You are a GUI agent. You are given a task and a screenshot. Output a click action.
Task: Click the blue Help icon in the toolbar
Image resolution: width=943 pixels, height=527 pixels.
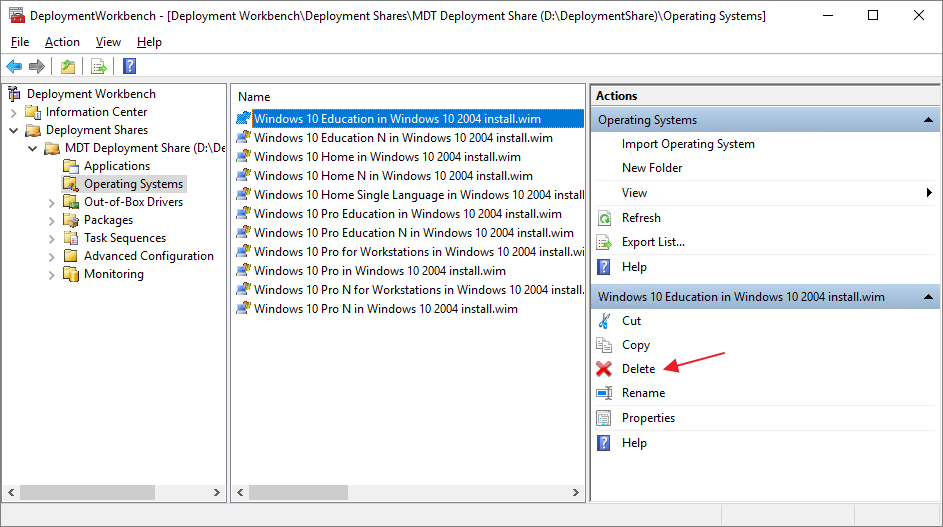click(129, 67)
